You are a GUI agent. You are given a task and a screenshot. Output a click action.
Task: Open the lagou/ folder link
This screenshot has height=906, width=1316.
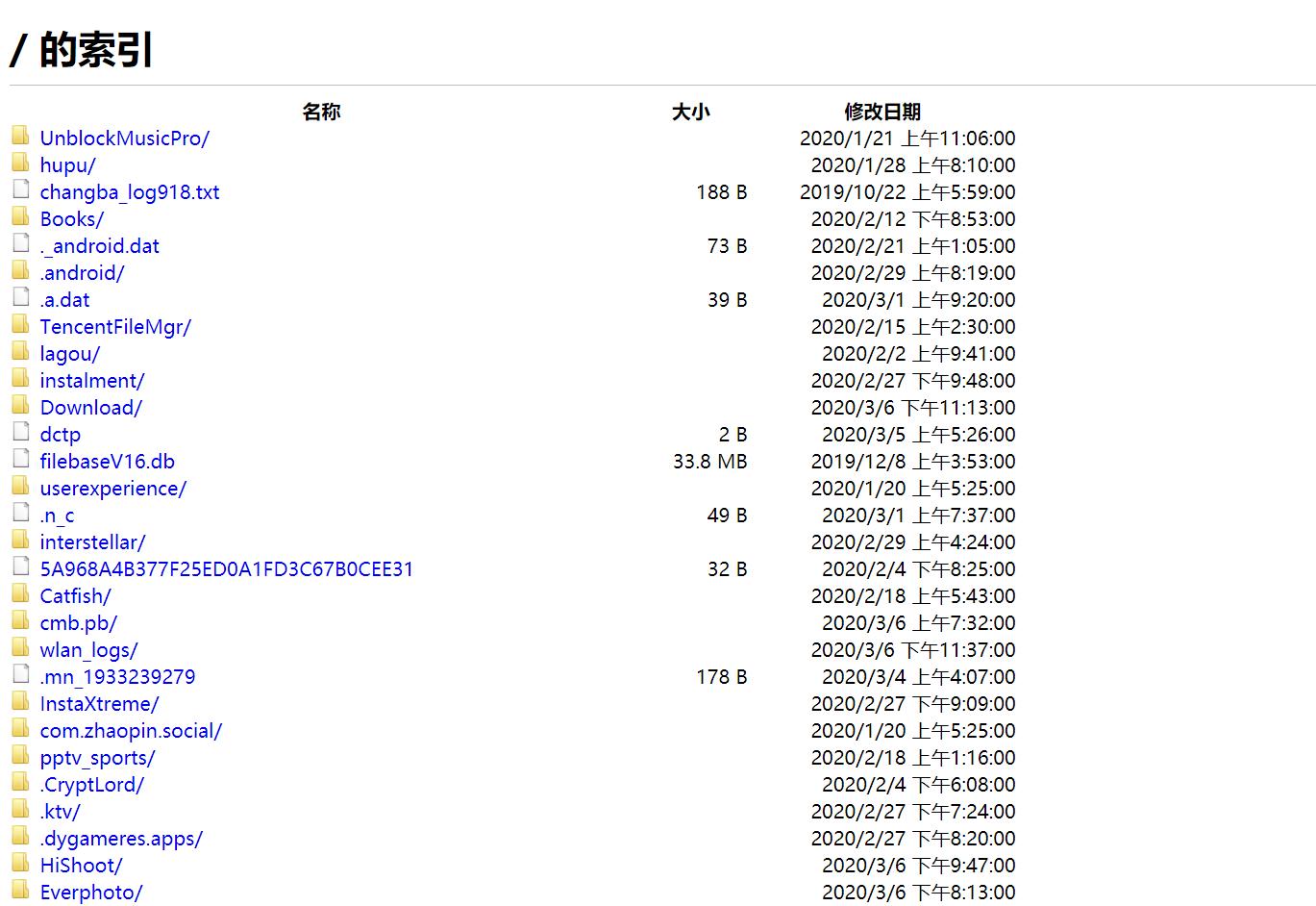coord(70,354)
